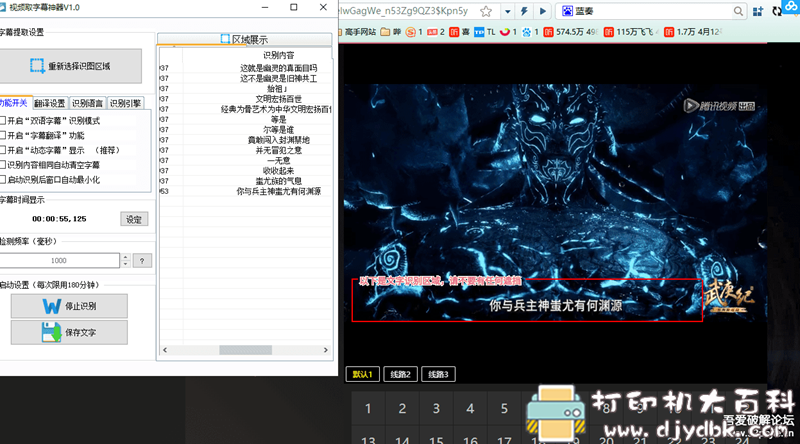This screenshot has width=800, height=444.
Task: Select episode 5 in the episode grid
Action: click(x=504, y=408)
